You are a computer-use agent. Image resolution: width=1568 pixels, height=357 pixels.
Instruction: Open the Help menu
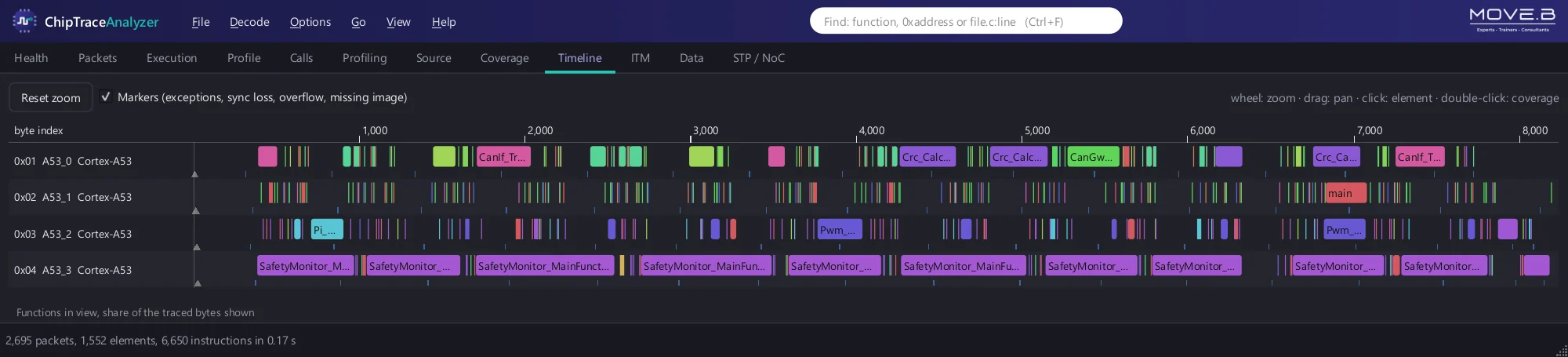(x=444, y=22)
